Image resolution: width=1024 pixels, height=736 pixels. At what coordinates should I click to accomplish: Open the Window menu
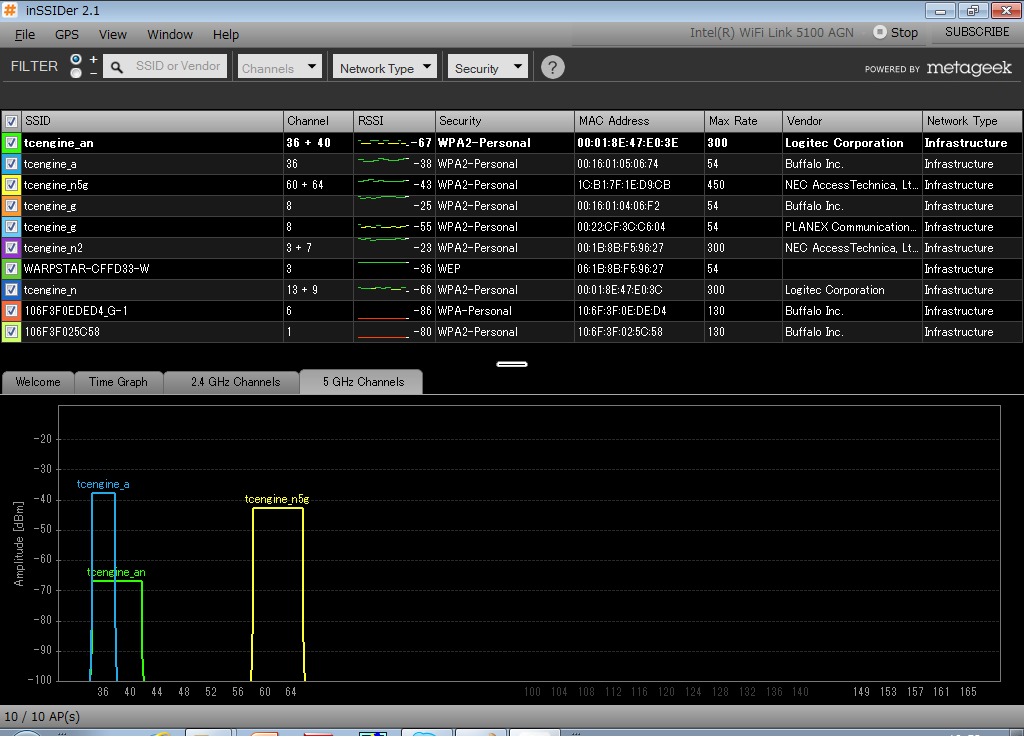(170, 35)
